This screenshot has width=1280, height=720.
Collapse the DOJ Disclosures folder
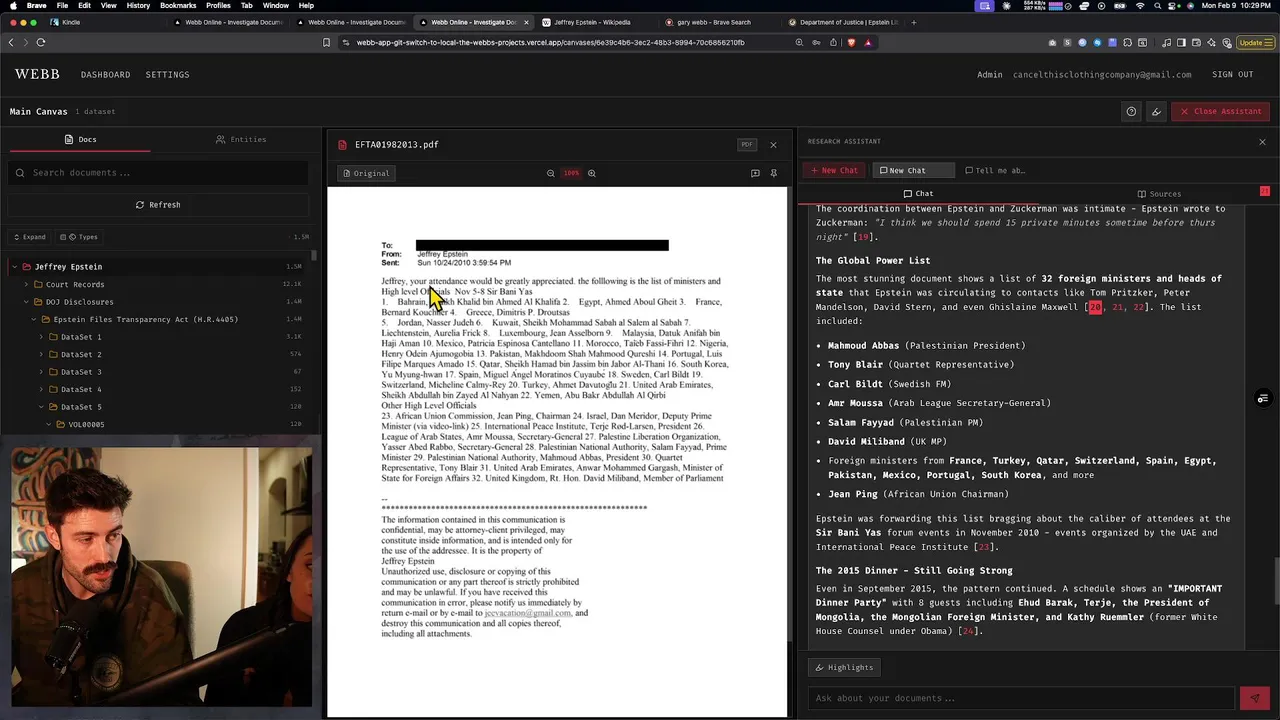click(x=26, y=302)
